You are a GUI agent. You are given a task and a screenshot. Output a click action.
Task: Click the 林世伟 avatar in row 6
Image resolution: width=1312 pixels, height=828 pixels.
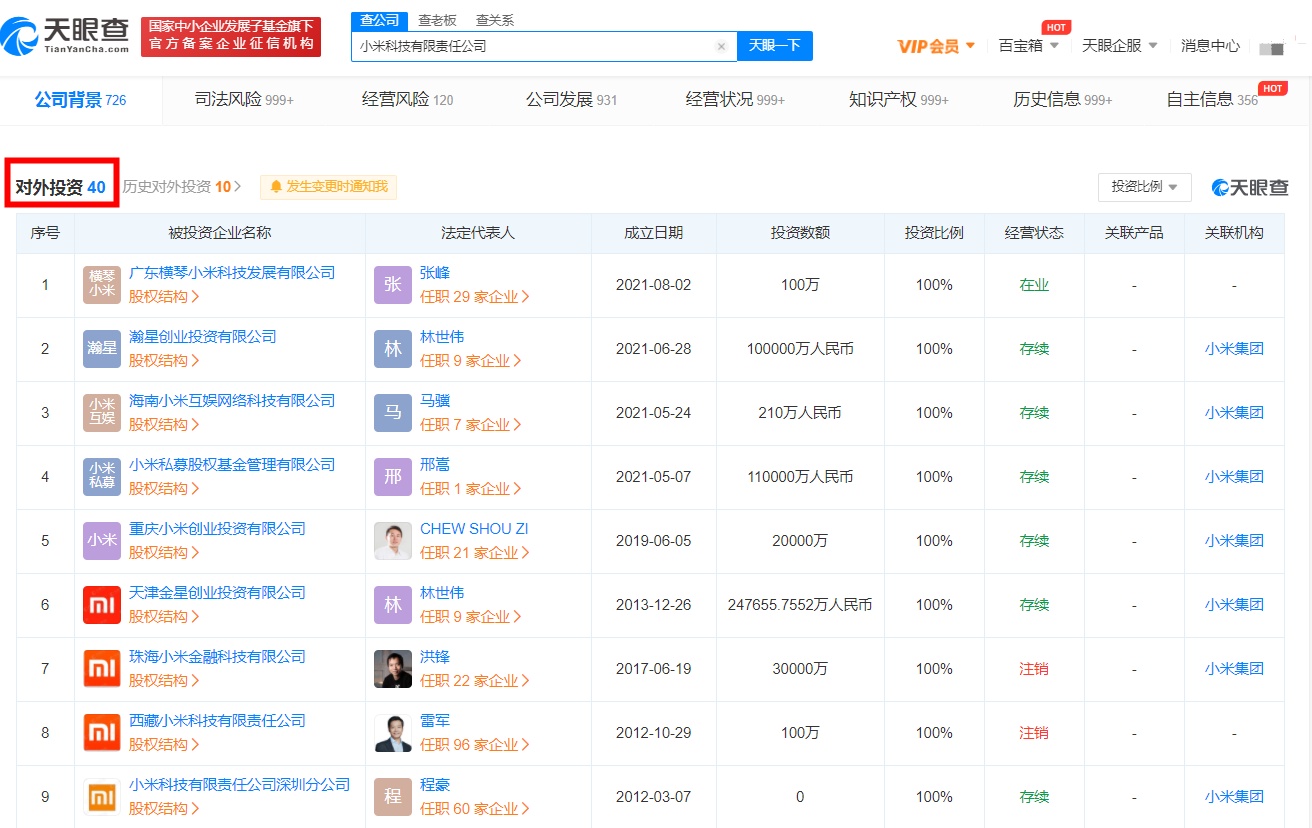pyautogui.click(x=393, y=605)
